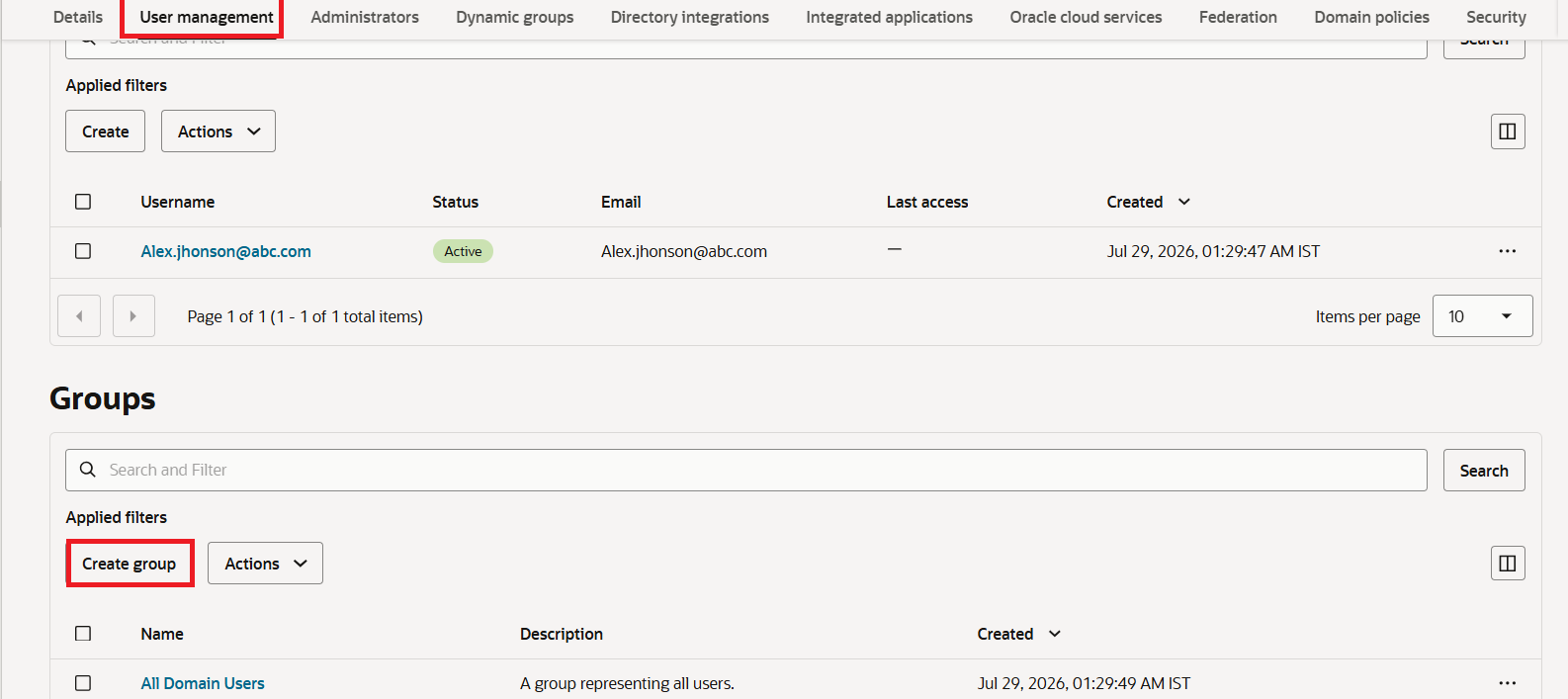Open user Alex.jhonson@abc.com link
This screenshot has width=1568, height=699.
[226, 251]
